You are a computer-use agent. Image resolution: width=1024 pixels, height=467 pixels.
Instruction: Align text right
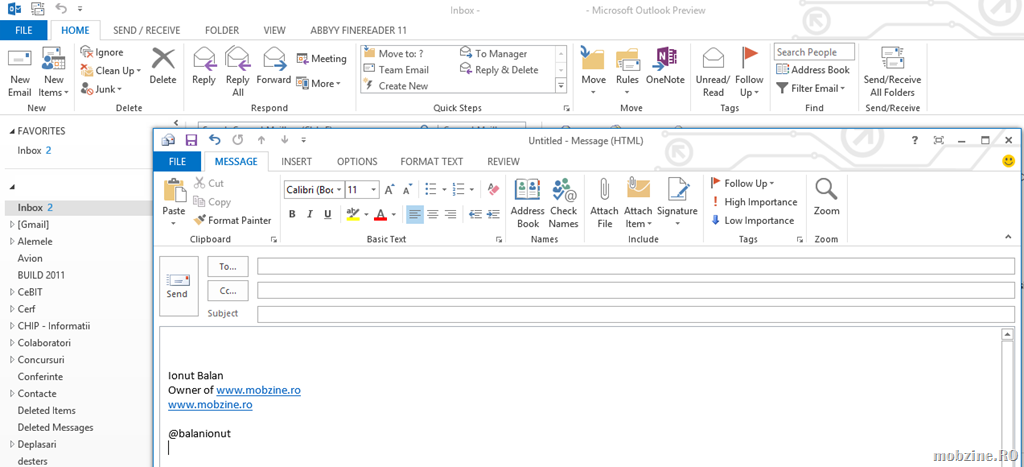450,214
